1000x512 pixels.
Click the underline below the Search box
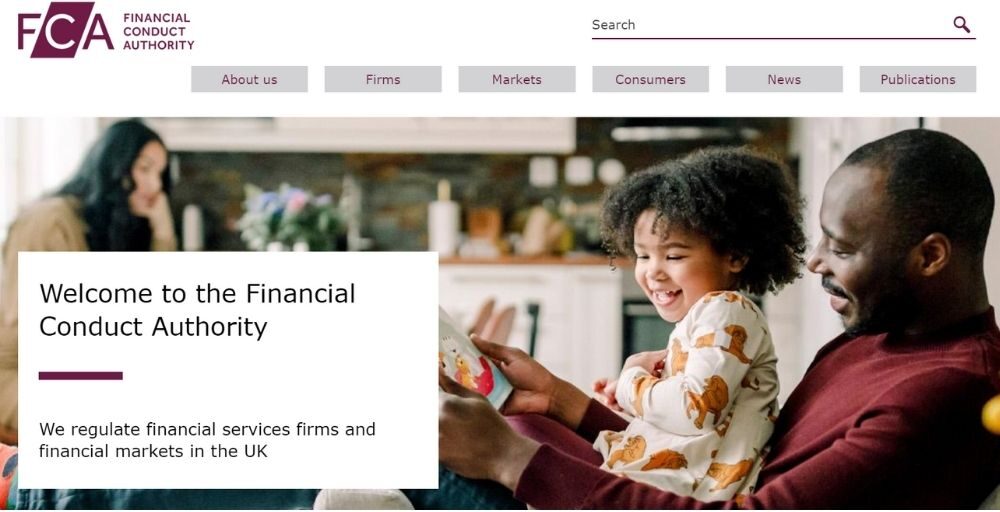point(784,38)
